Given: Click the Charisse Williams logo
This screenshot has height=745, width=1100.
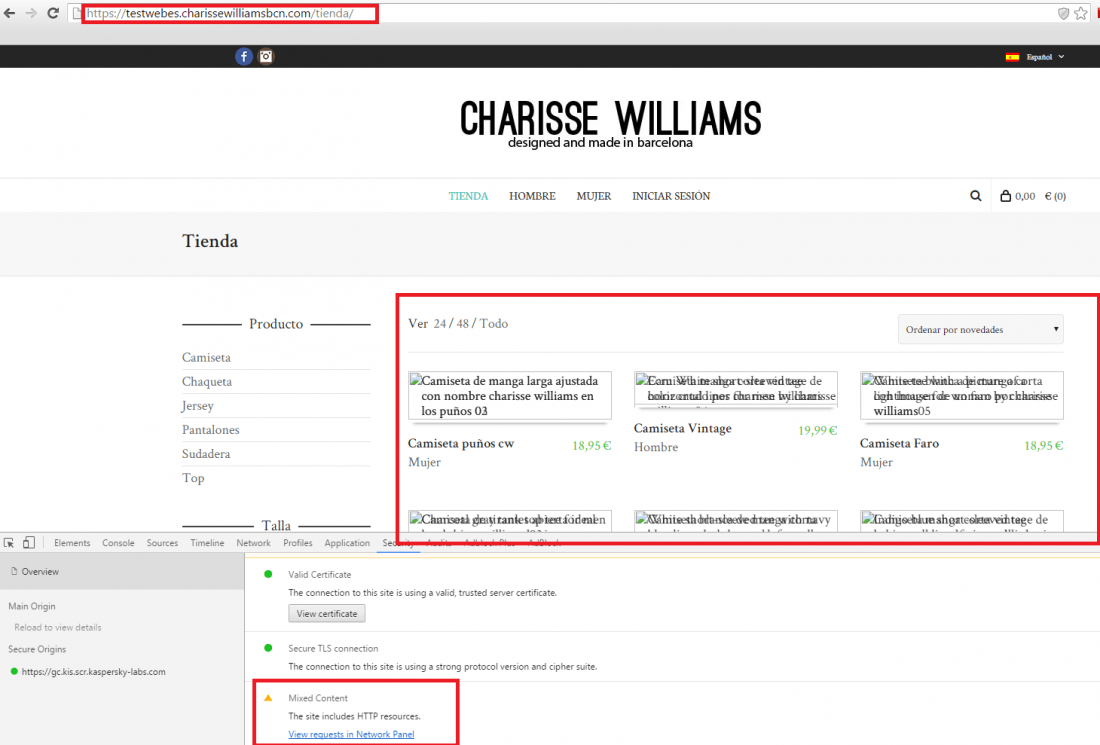Looking at the screenshot, I should click(x=610, y=124).
